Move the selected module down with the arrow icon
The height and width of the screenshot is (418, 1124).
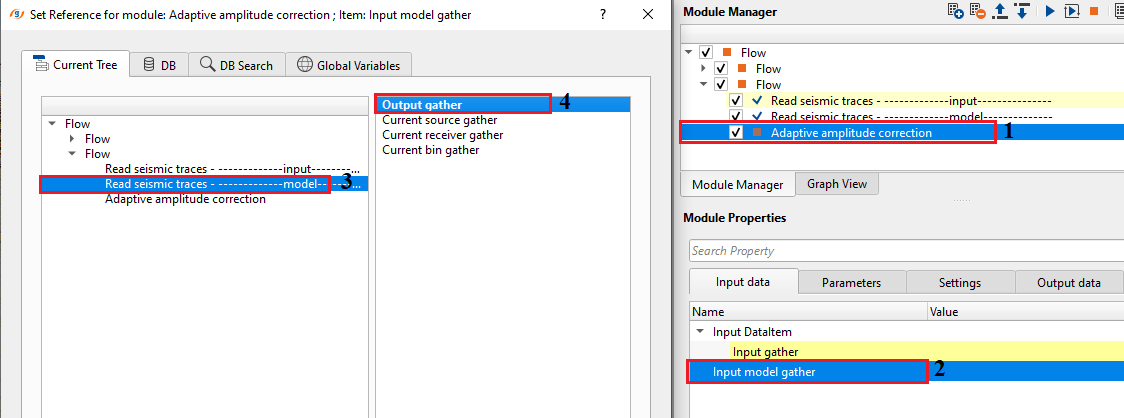click(x=1022, y=11)
